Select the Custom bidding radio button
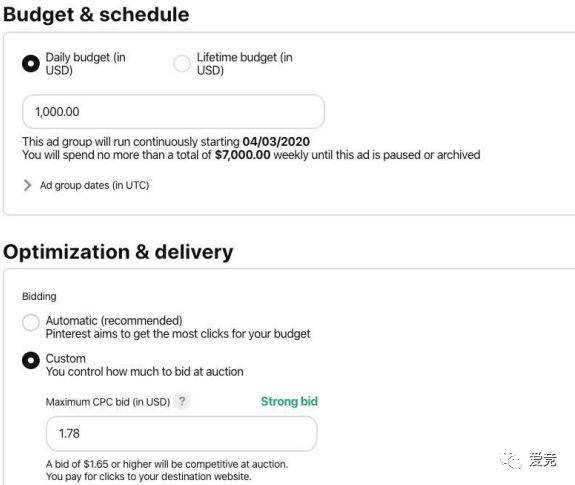 [31, 360]
